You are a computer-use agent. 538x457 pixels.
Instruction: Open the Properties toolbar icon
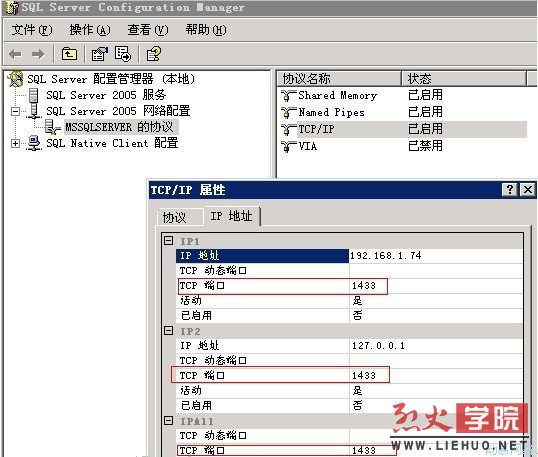pos(100,54)
